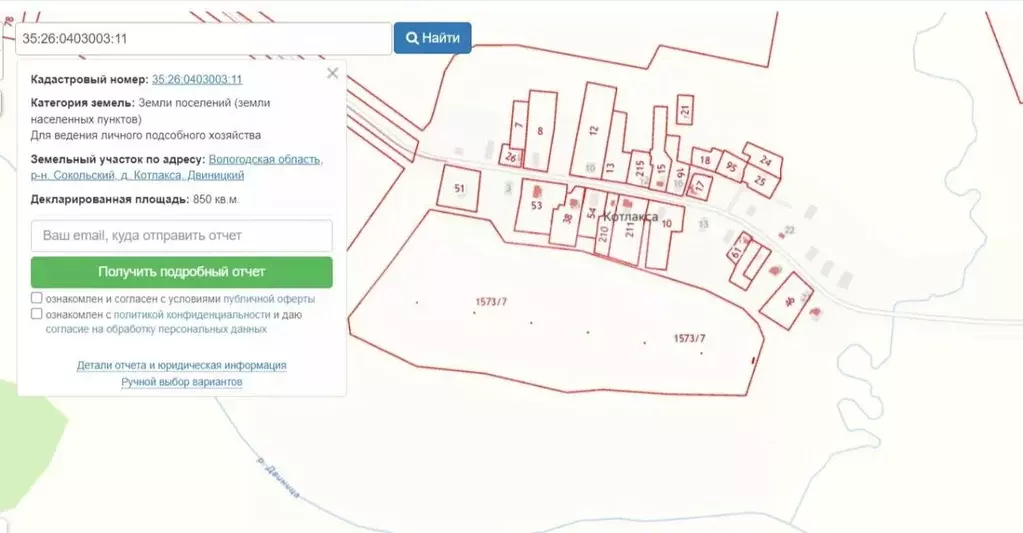Open the Вологодская область address link
This screenshot has width=1023, height=533.
click(x=265, y=159)
